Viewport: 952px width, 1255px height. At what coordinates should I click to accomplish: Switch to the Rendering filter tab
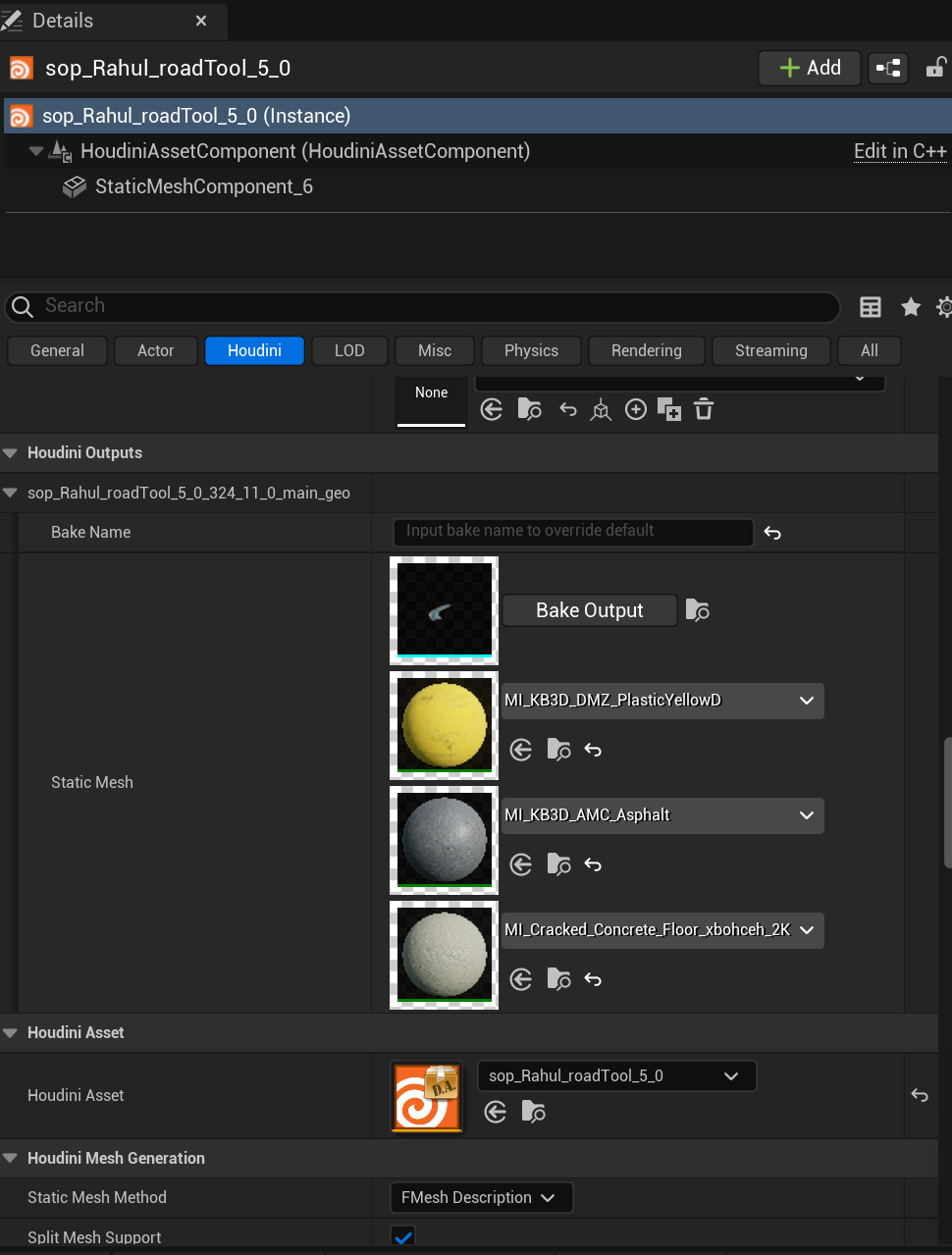[646, 350]
